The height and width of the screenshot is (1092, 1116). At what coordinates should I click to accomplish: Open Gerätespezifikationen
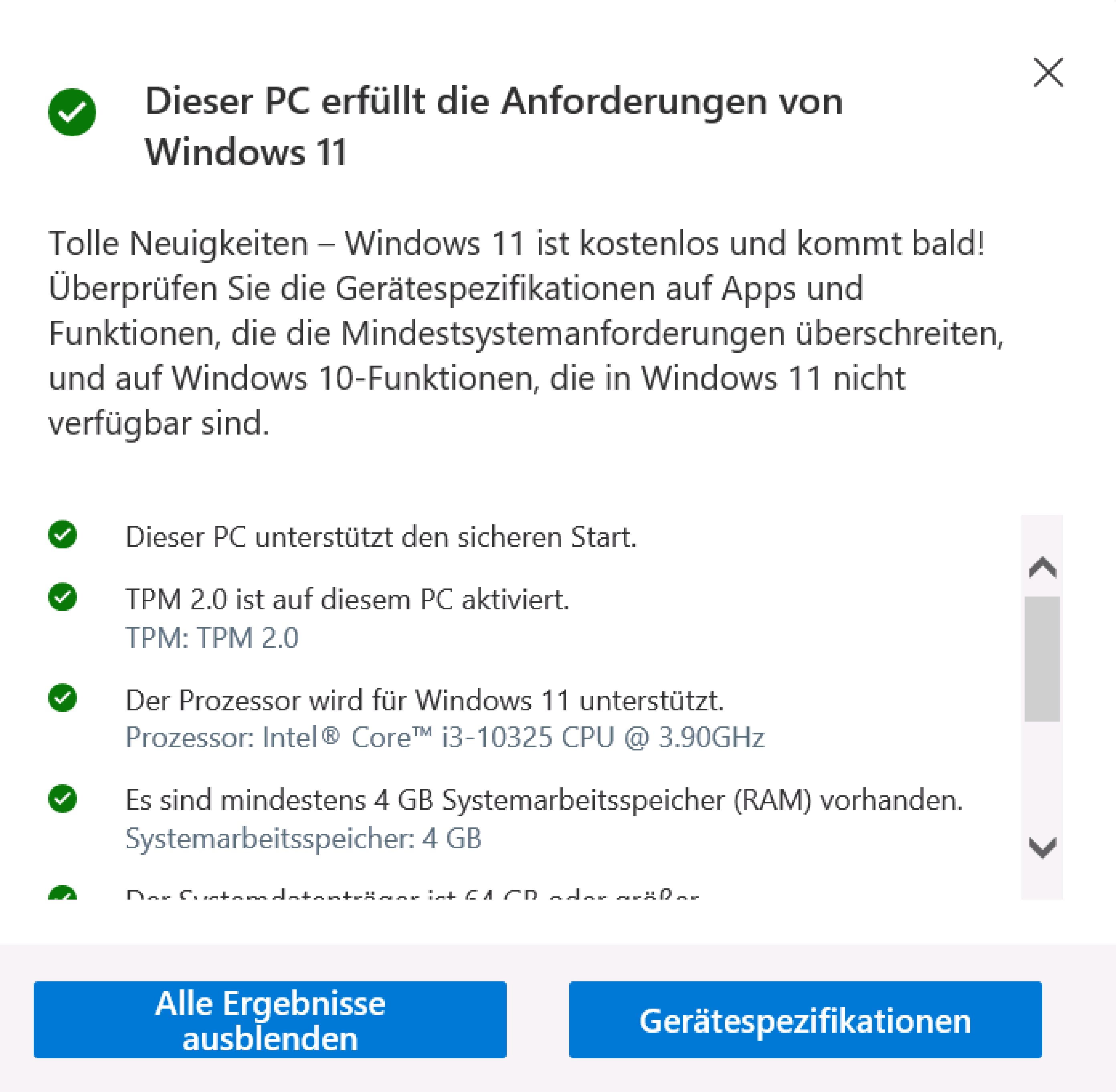805,1020
